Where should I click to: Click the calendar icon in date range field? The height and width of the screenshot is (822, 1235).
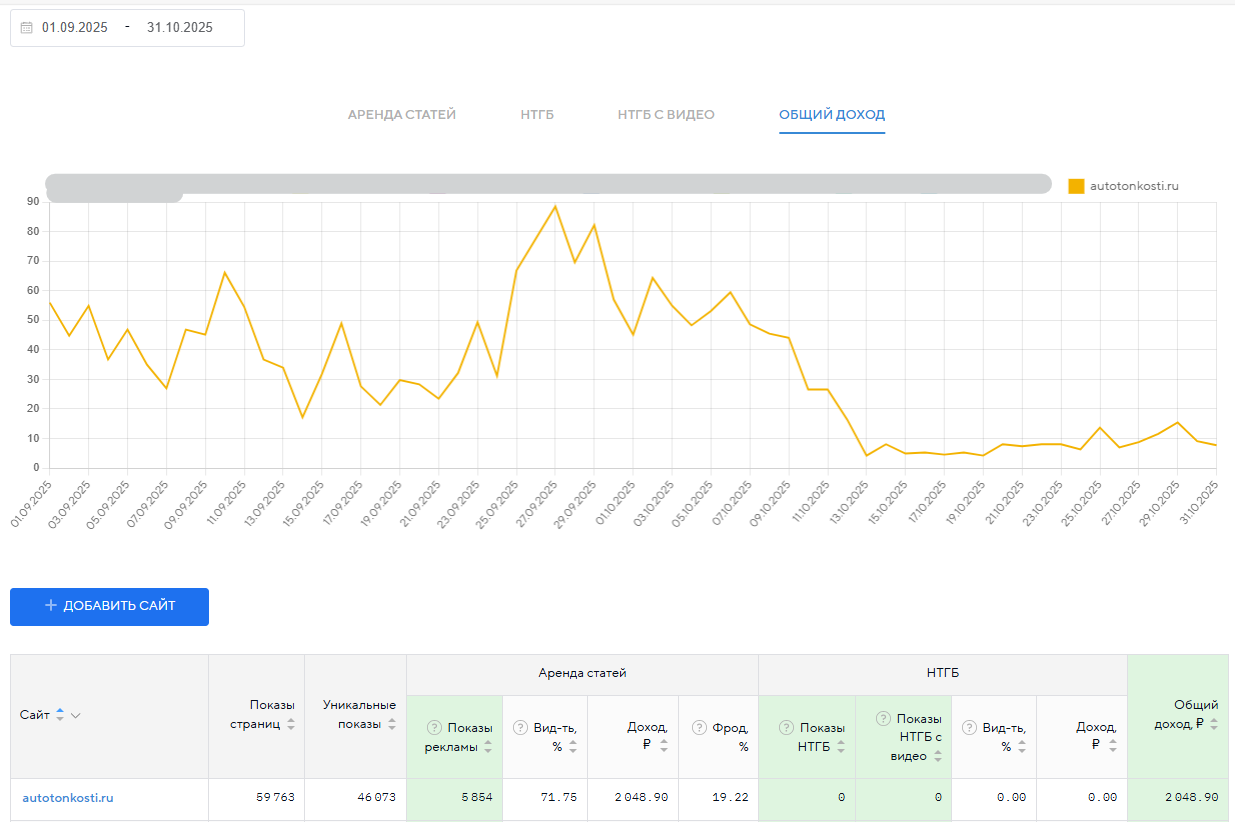(27, 28)
